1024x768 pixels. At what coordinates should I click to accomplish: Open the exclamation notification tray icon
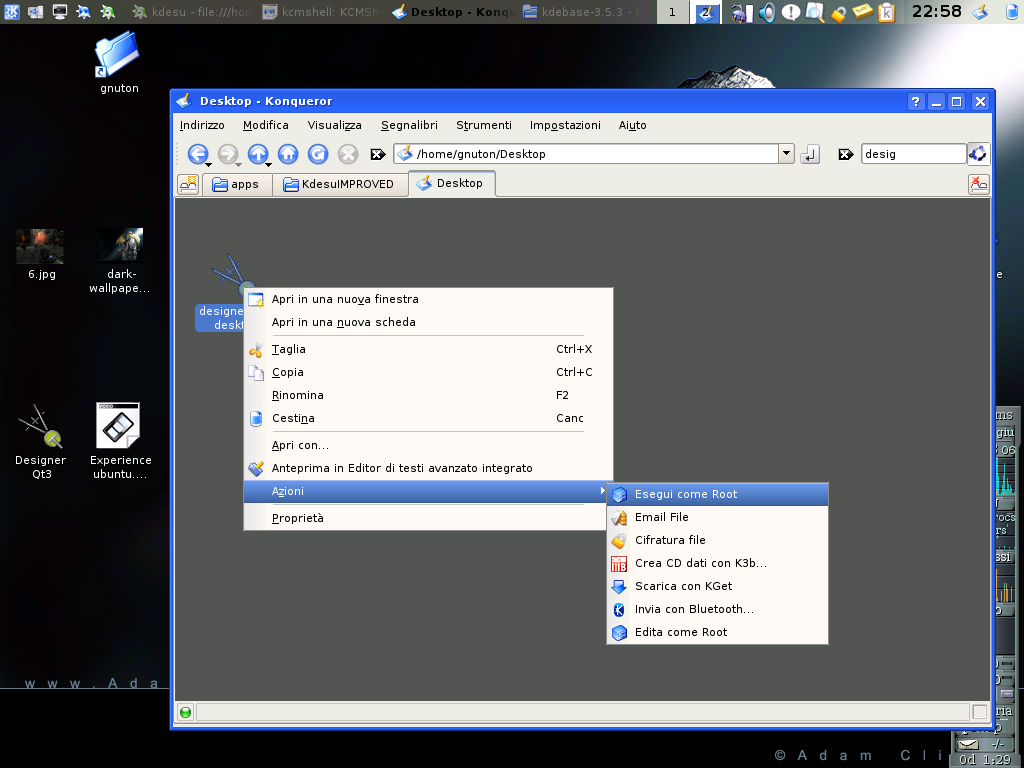pyautogui.click(x=791, y=12)
